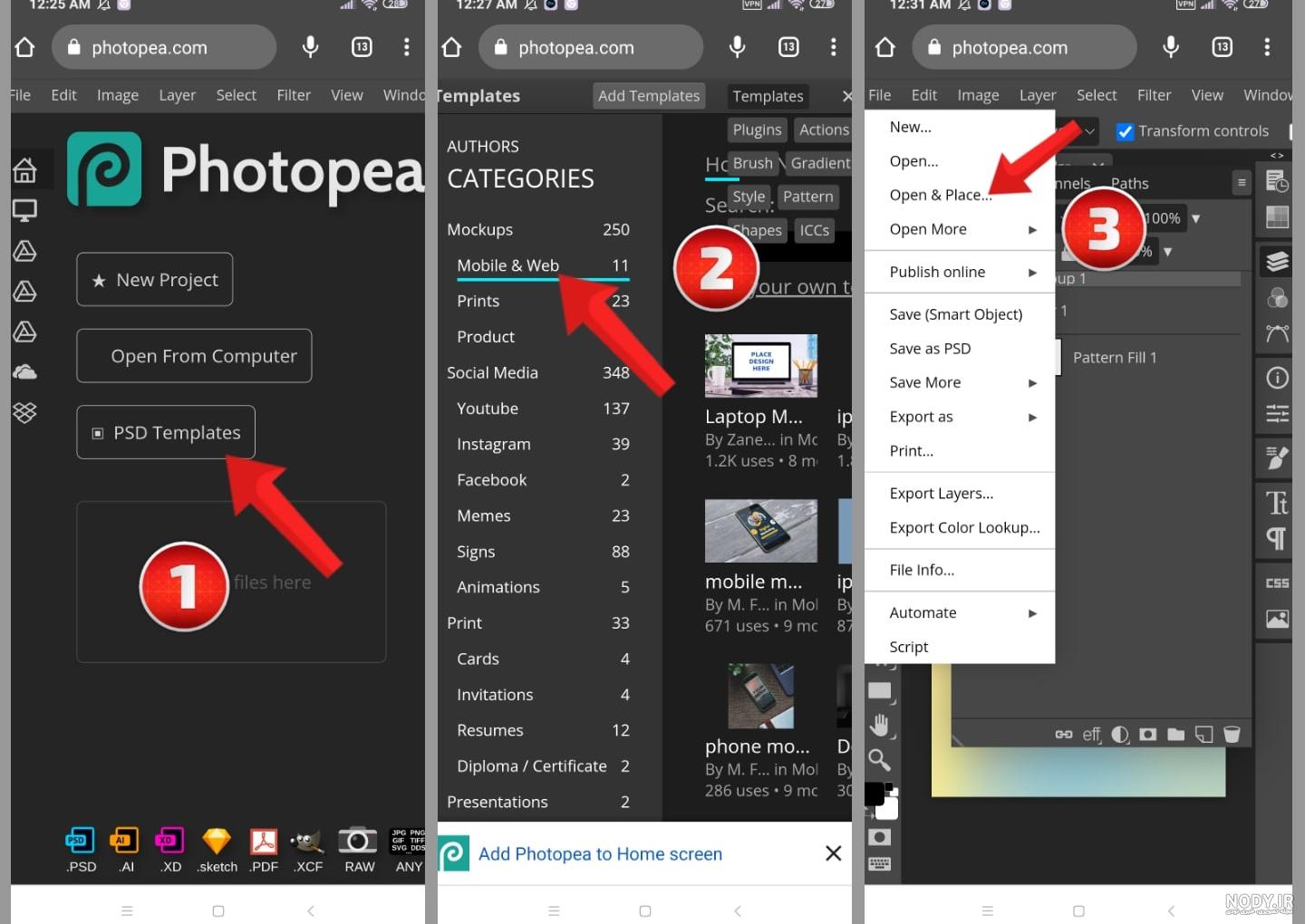
Task: Open Dropbox icon in left sidebar
Action: click(24, 412)
